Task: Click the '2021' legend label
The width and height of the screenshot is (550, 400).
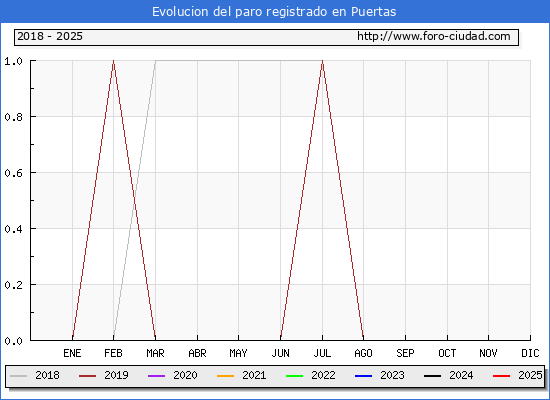Action: coord(254,375)
